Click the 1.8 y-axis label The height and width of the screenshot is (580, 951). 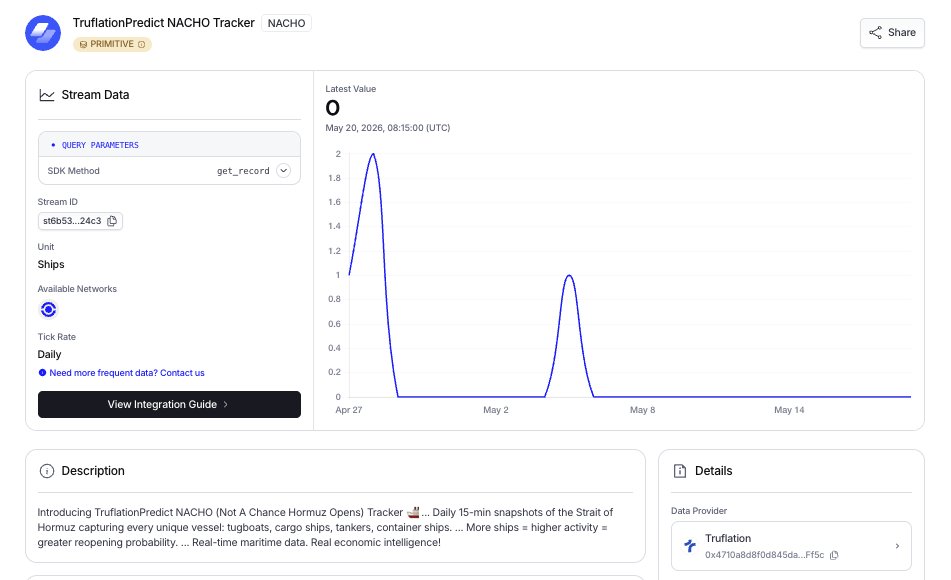[334, 178]
